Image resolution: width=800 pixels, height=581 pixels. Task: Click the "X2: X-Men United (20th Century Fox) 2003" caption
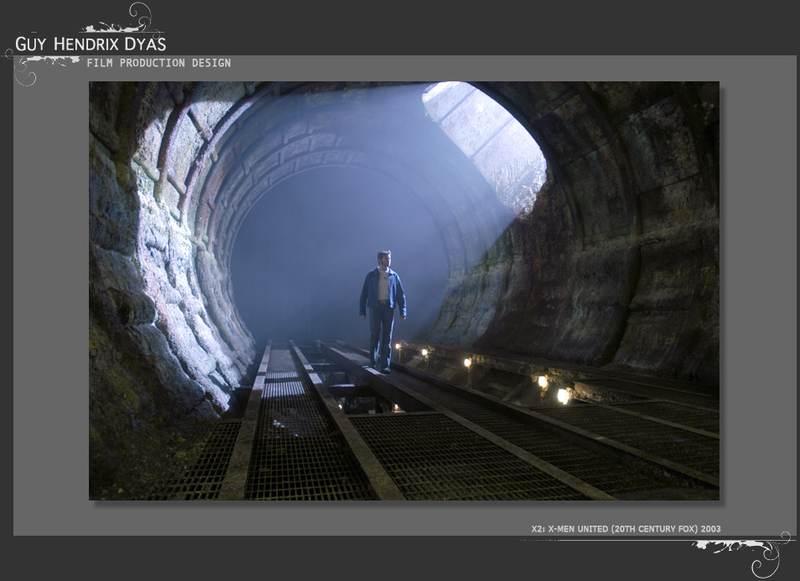[x=626, y=529]
